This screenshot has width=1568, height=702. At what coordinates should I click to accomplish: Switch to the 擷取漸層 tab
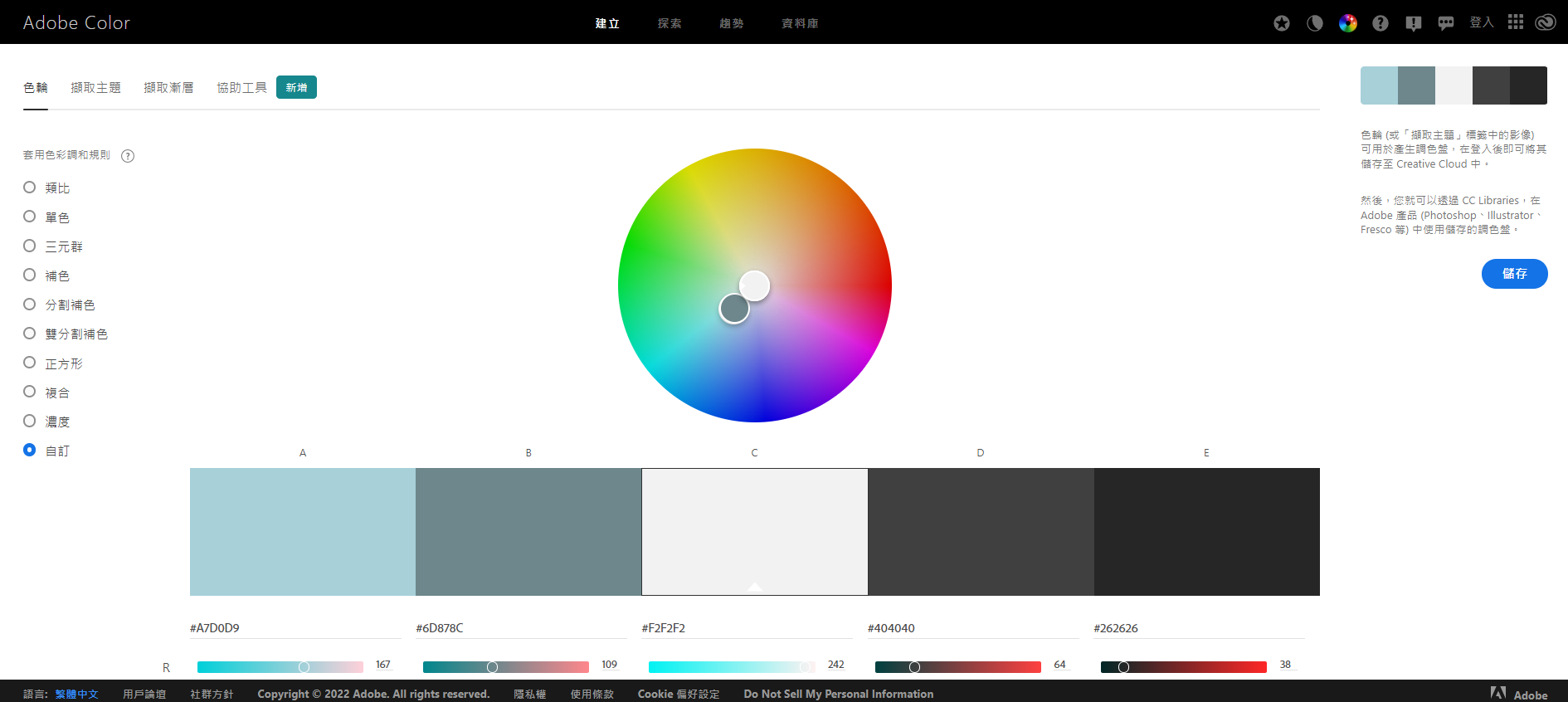click(169, 88)
